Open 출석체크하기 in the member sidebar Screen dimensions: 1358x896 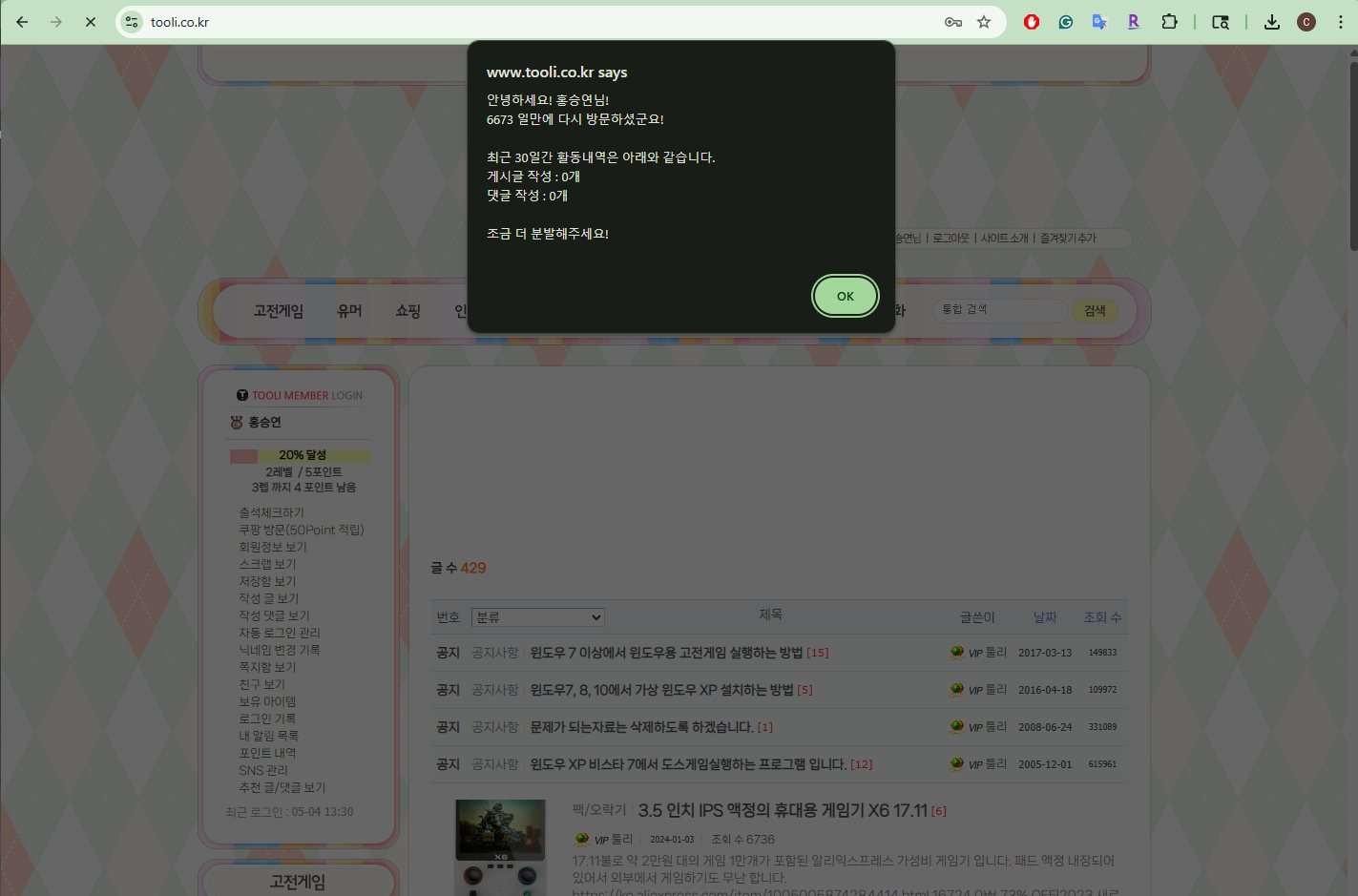[x=272, y=513]
